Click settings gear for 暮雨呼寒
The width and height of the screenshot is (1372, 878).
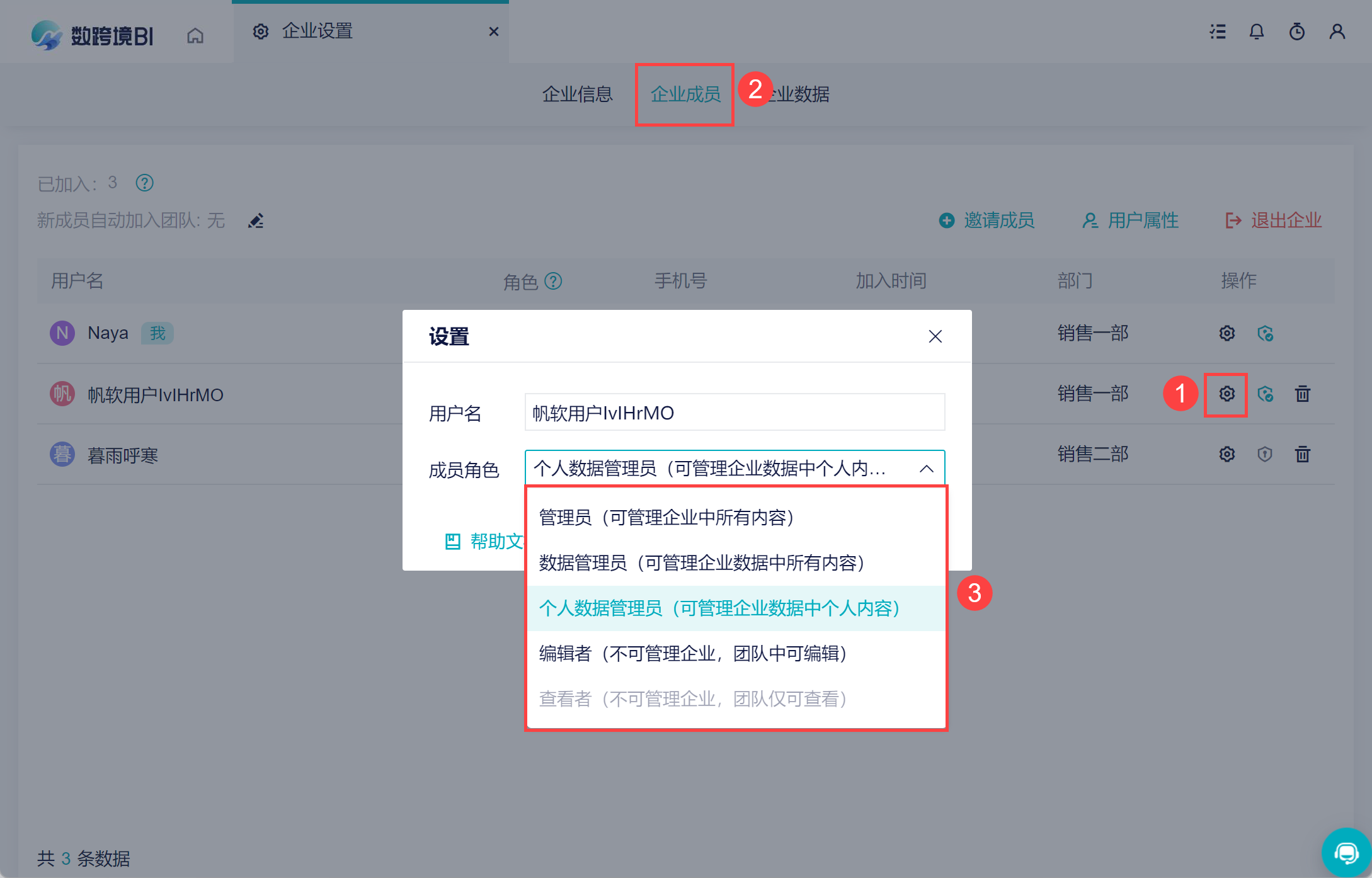point(1226,454)
